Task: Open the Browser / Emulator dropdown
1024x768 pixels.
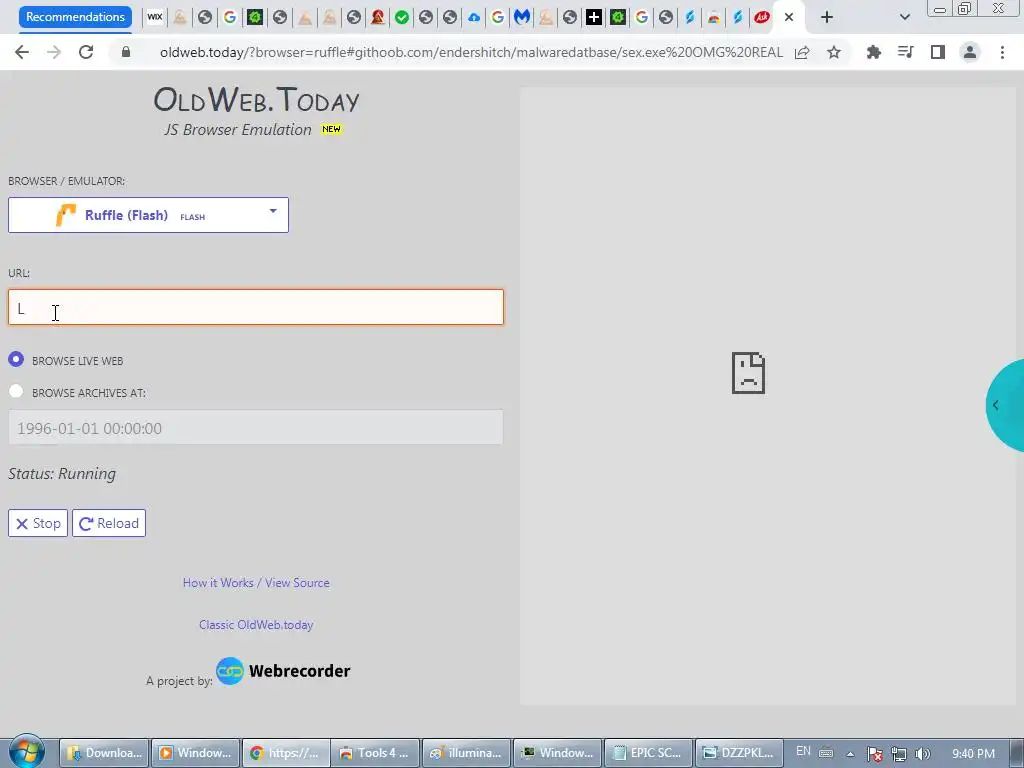Action: click(x=148, y=215)
